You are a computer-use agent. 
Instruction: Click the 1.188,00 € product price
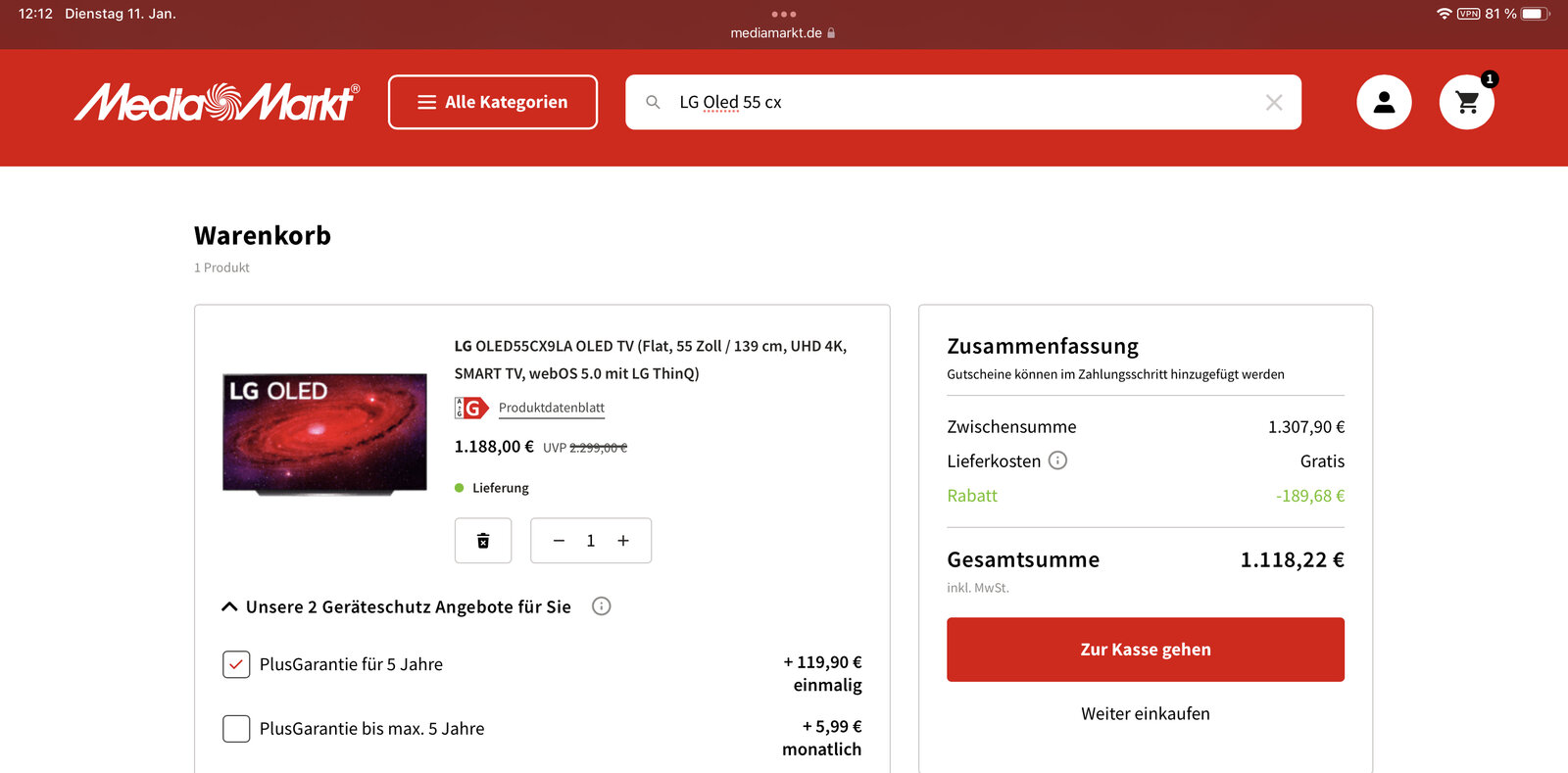pyautogui.click(x=494, y=447)
